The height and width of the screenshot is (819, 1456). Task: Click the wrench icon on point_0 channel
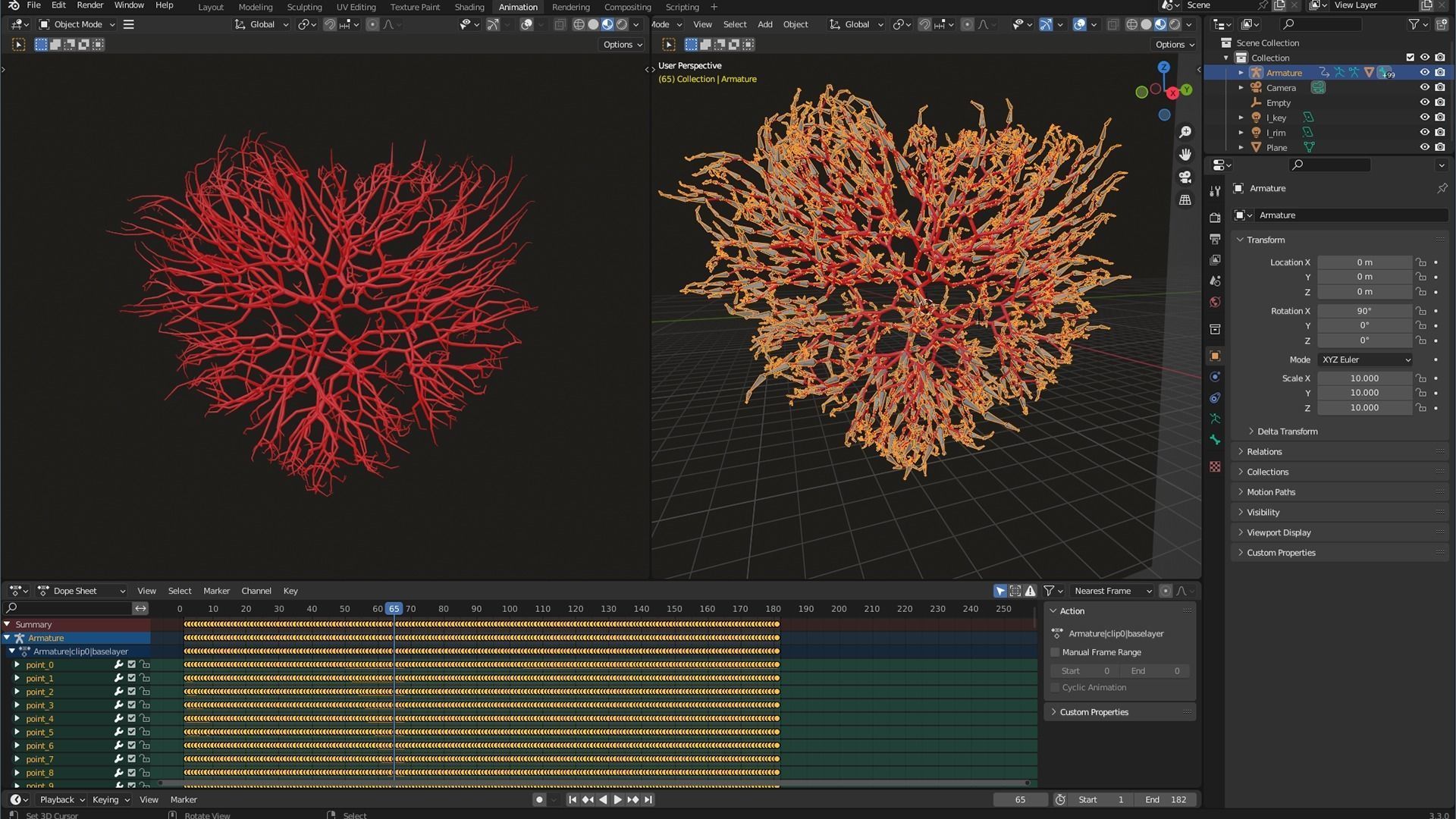point(118,665)
